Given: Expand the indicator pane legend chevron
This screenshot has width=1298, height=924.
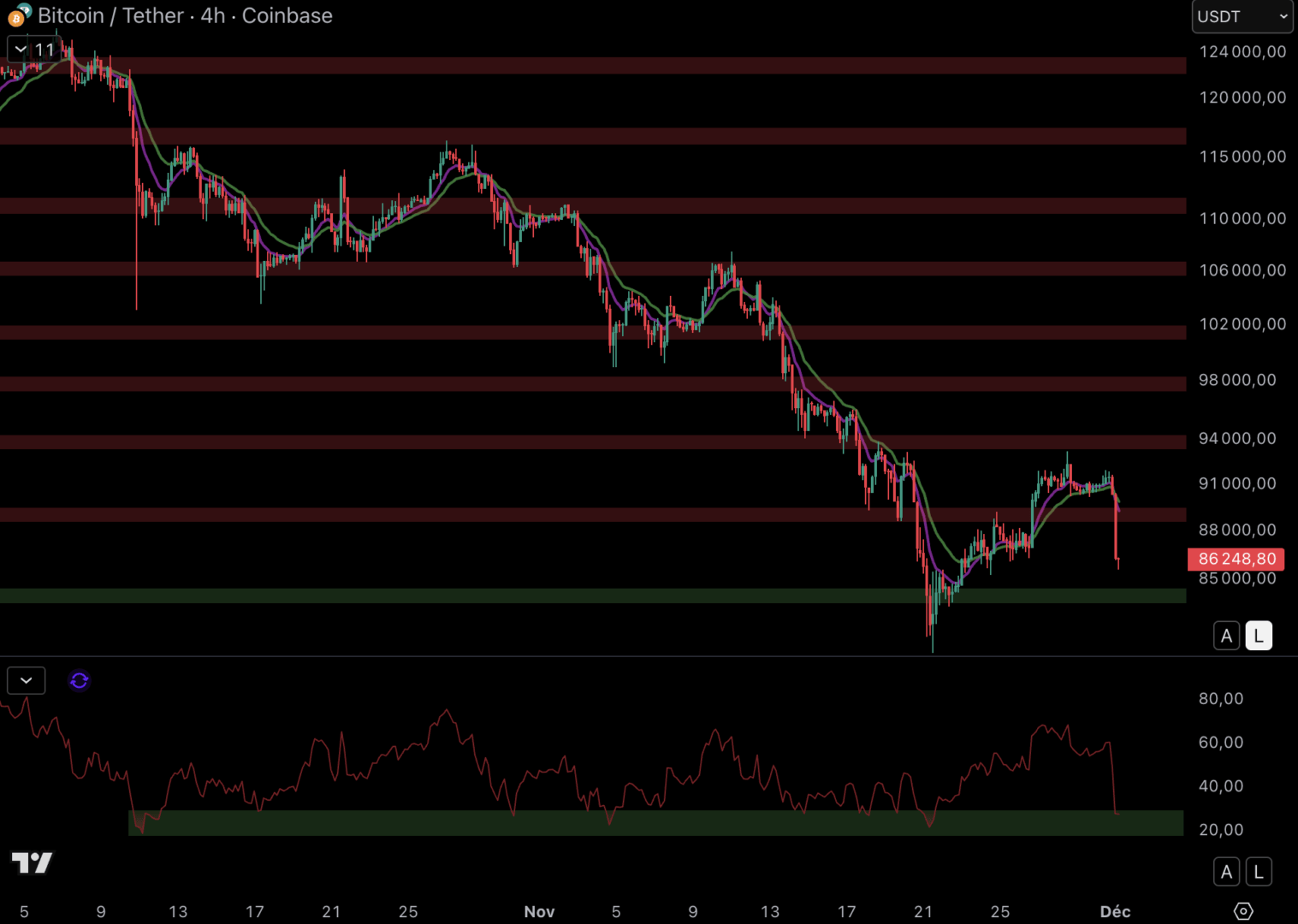Looking at the screenshot, I should pyautogui.click(x=26, y=680).
